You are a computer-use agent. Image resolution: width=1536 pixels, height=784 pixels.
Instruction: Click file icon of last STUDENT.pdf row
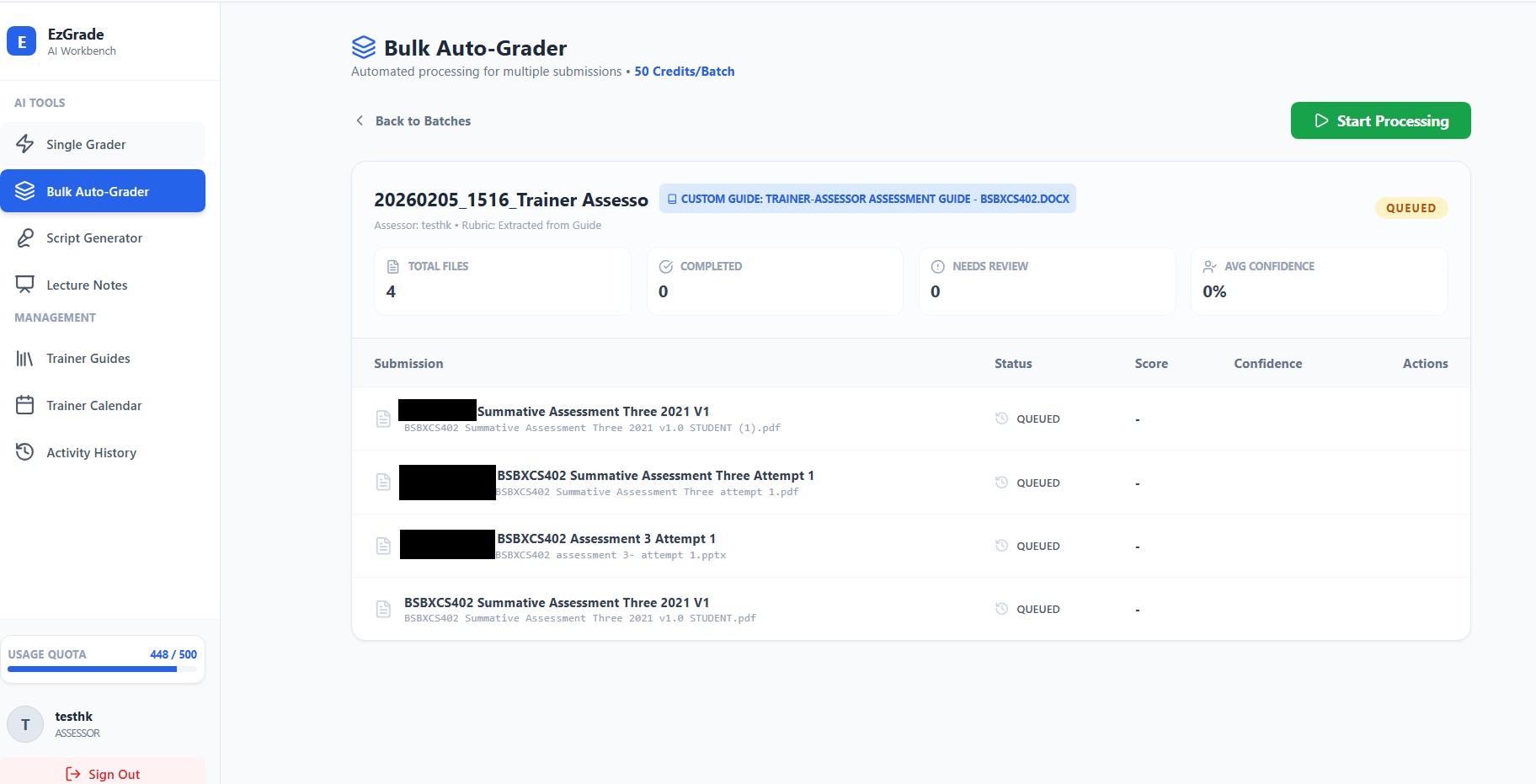(x=383, y=609)
